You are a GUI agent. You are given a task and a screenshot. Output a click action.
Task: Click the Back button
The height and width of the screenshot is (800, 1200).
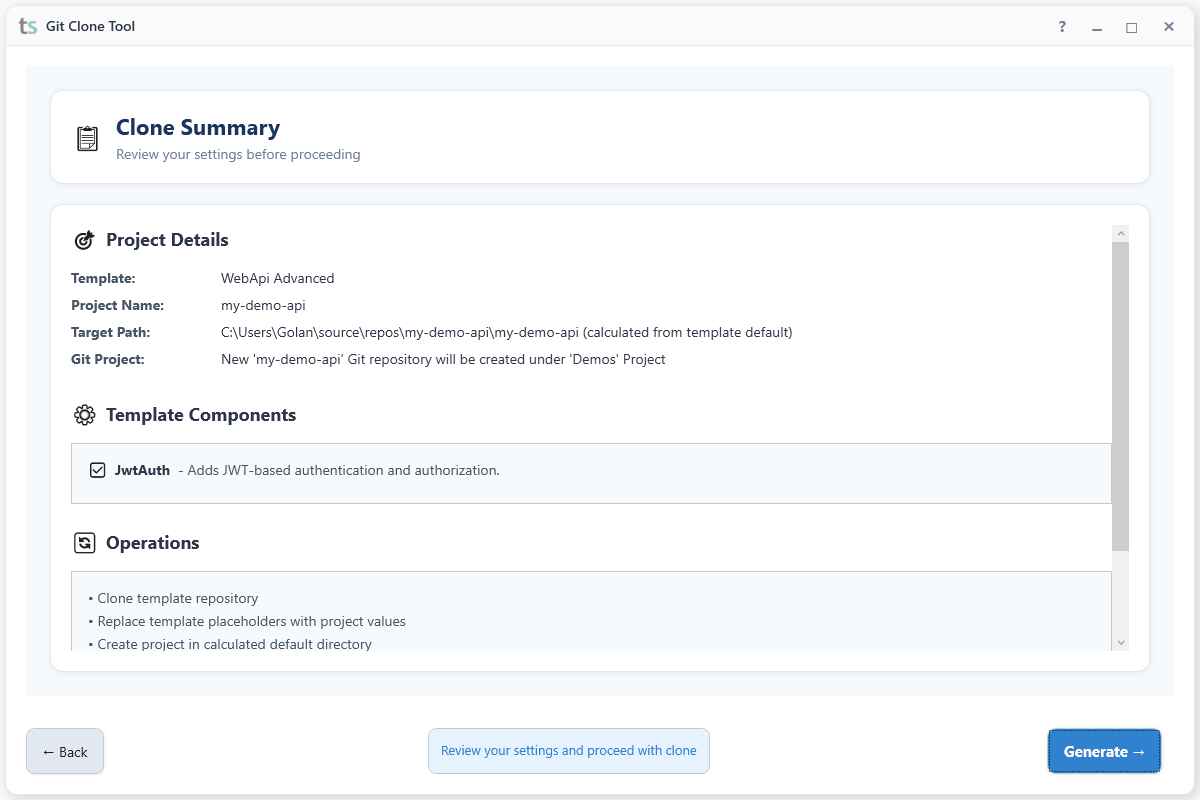click(x=65, y=751)
